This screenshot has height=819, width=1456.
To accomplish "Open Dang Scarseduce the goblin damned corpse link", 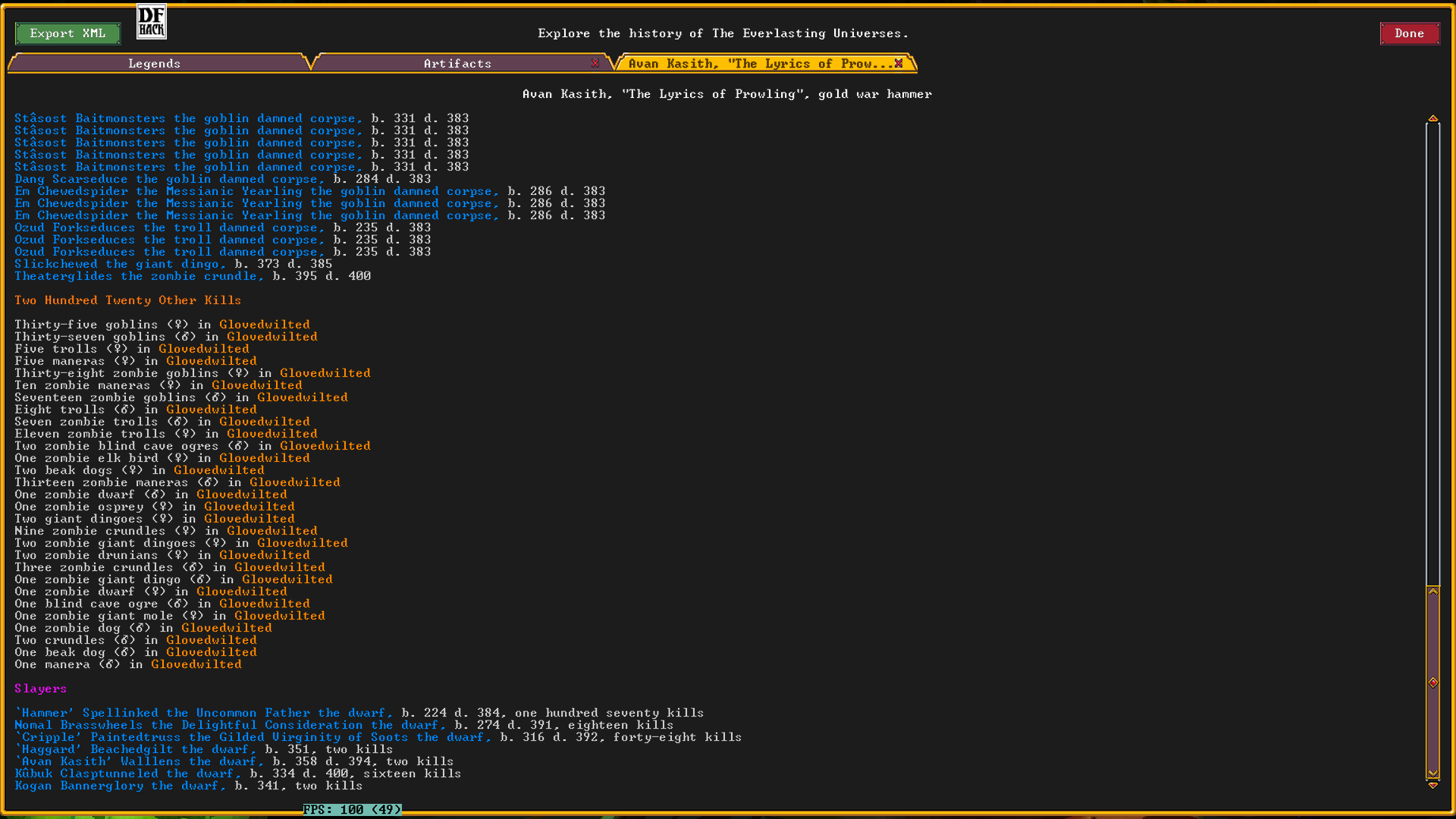I will click(169, 180).
